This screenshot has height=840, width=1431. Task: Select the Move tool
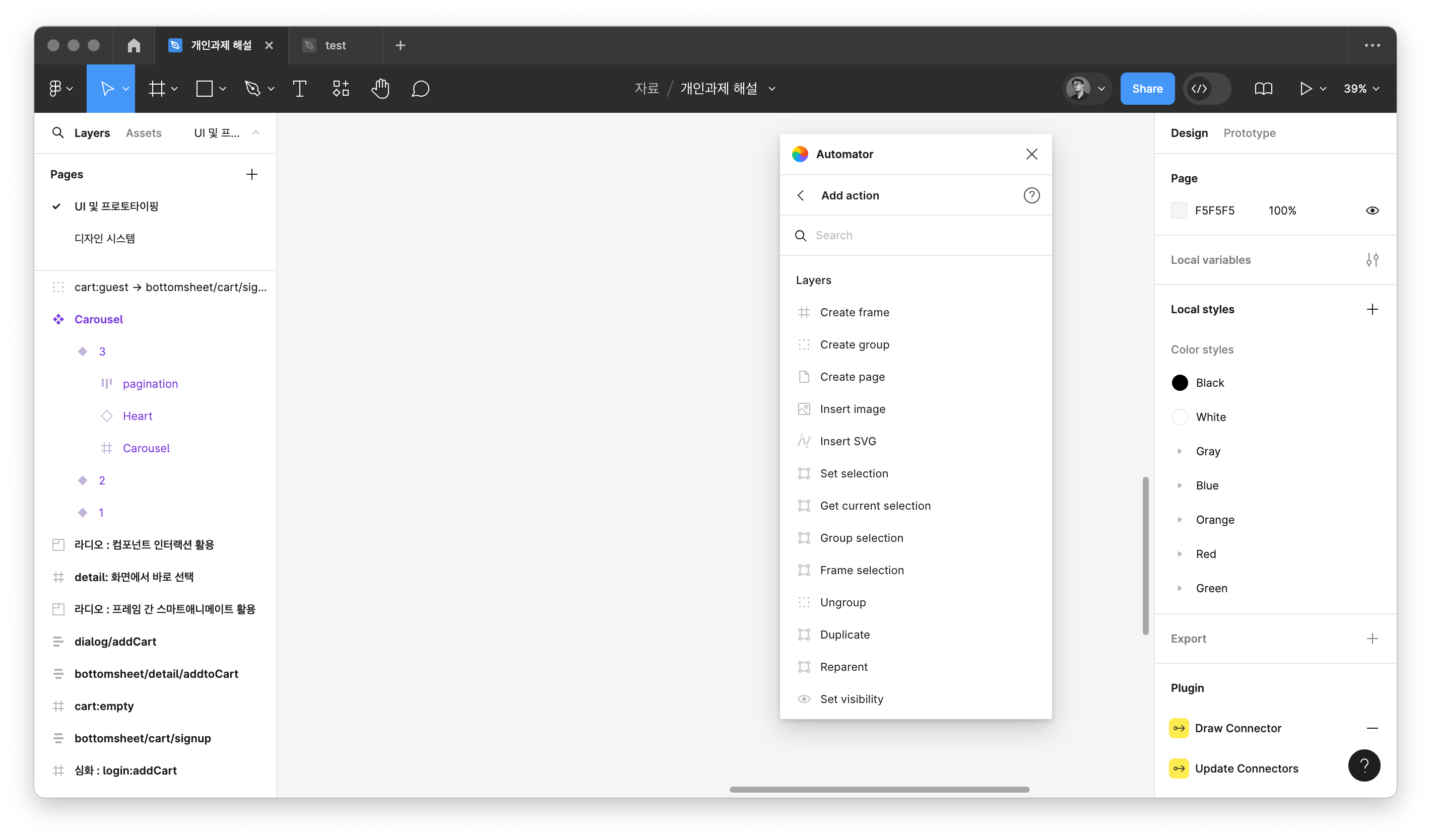tap(107, 89)
